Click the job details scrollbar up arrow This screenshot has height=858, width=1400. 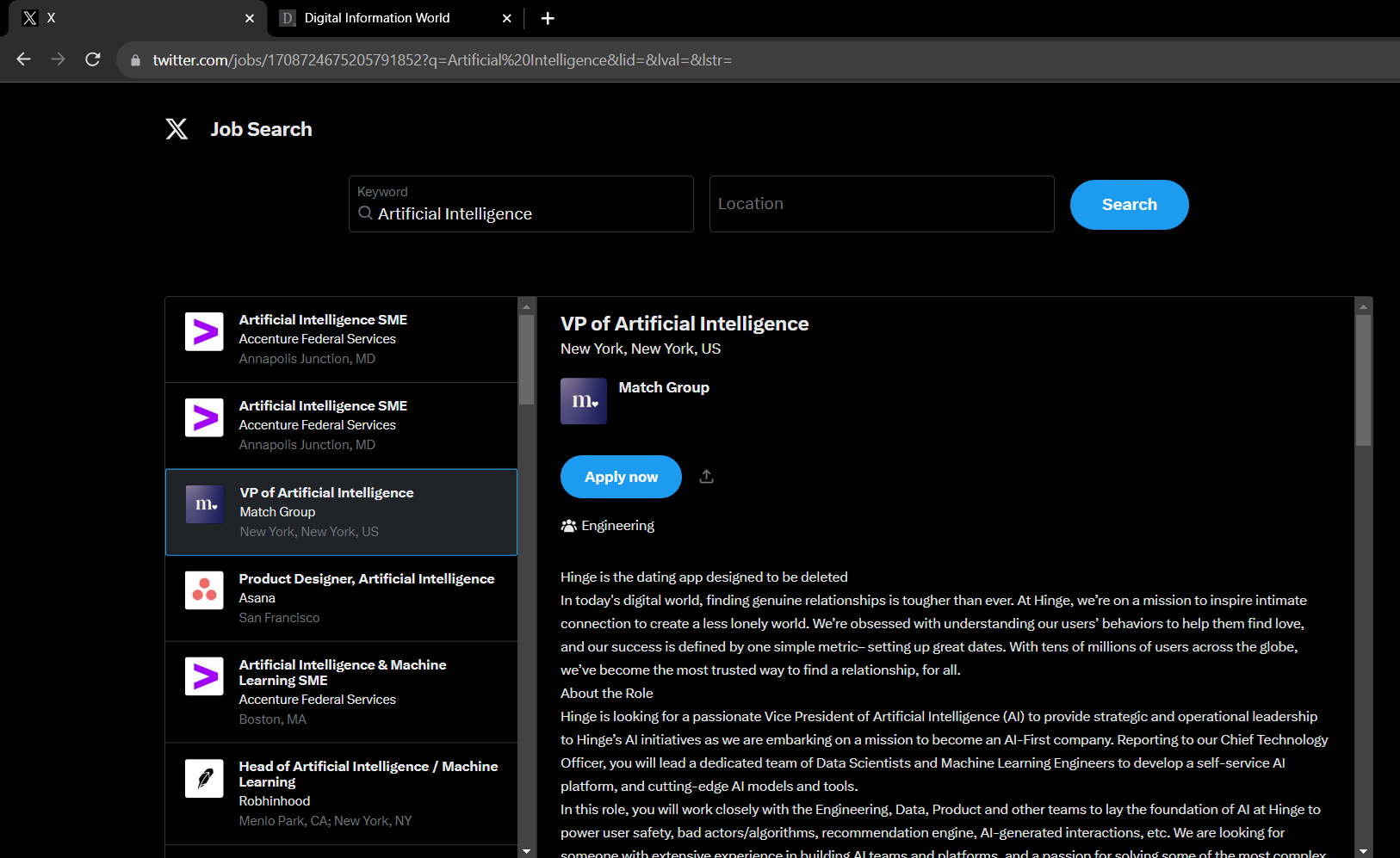tap(1363, 306)
